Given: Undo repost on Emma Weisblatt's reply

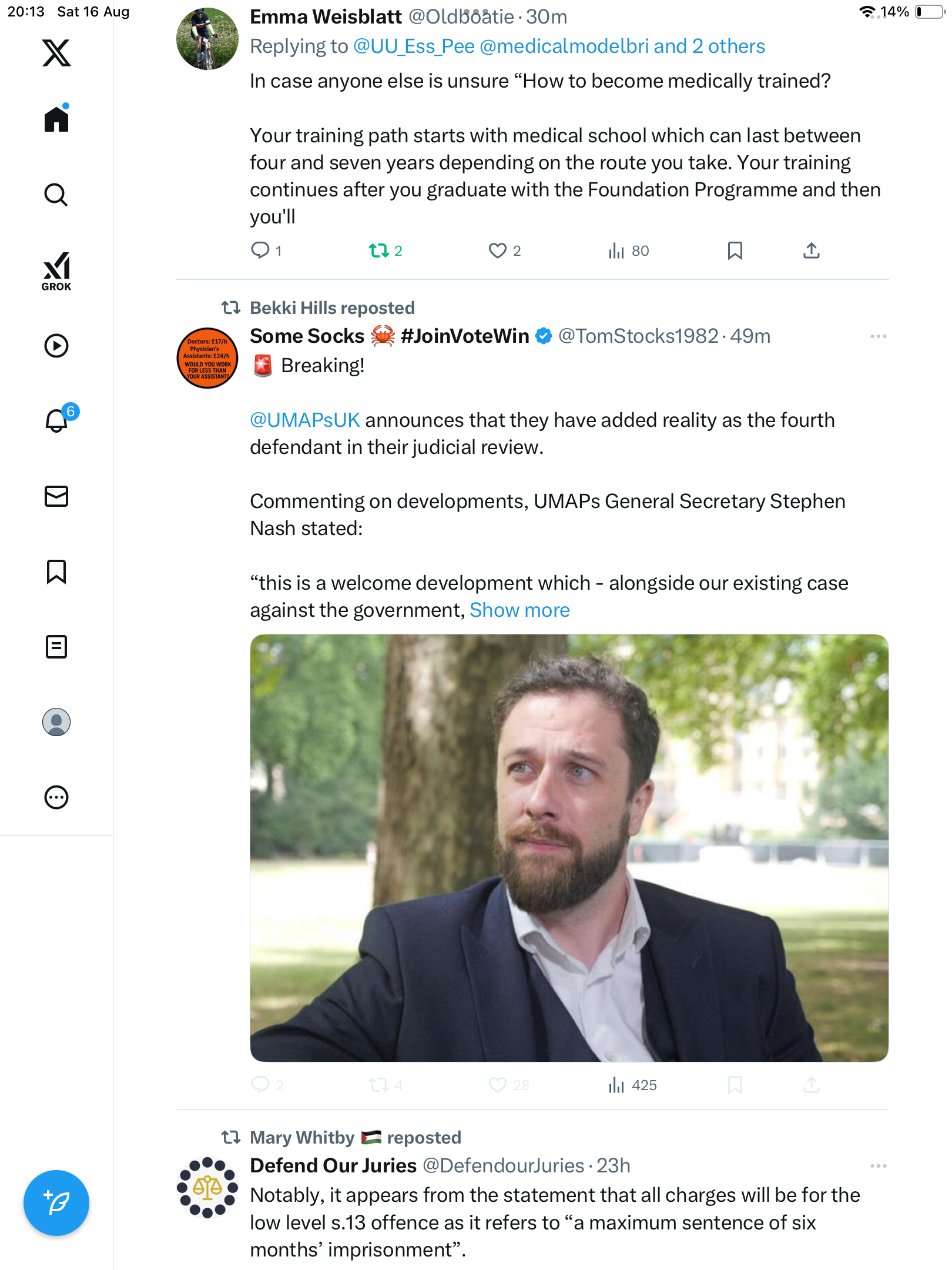Looking at the screenshot, I should click(379, 251).
